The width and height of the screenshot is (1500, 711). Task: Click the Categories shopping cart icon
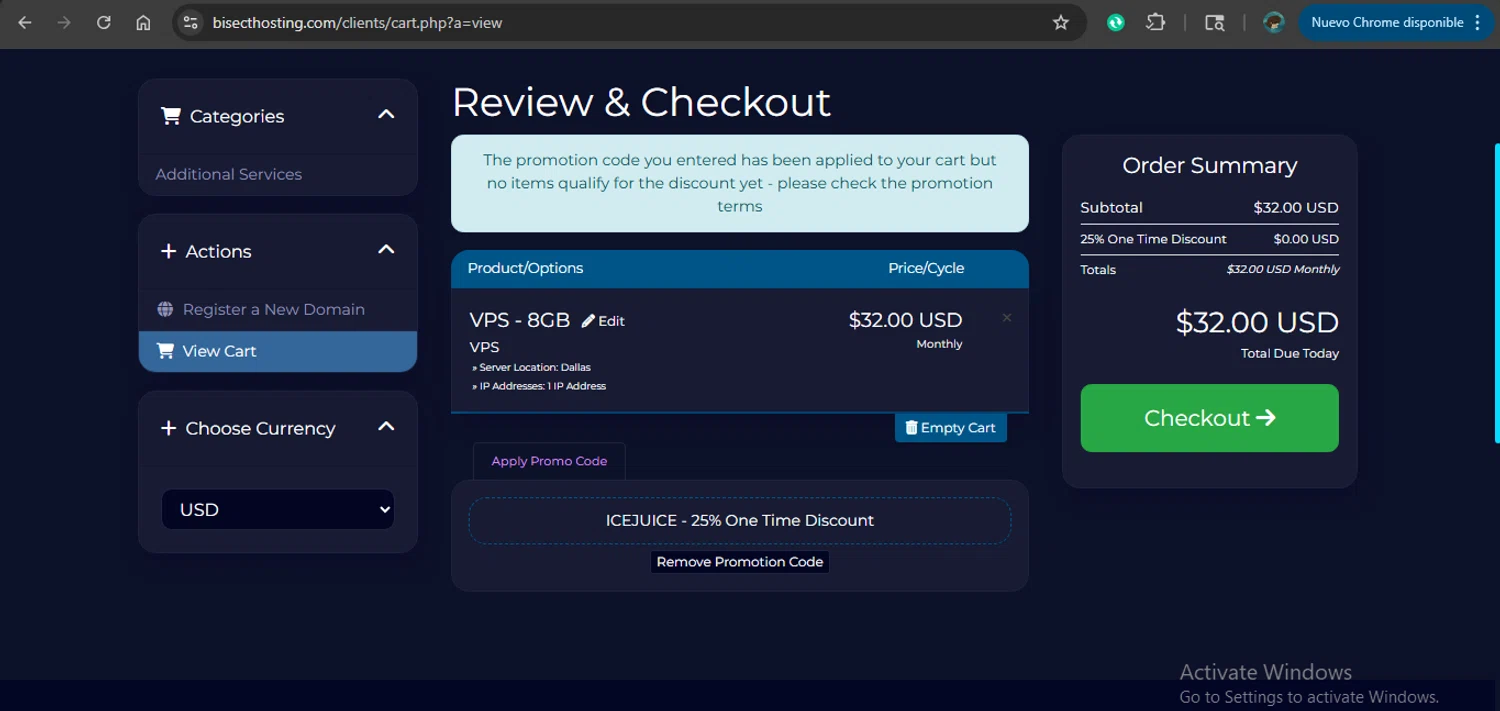coord(171,116)
